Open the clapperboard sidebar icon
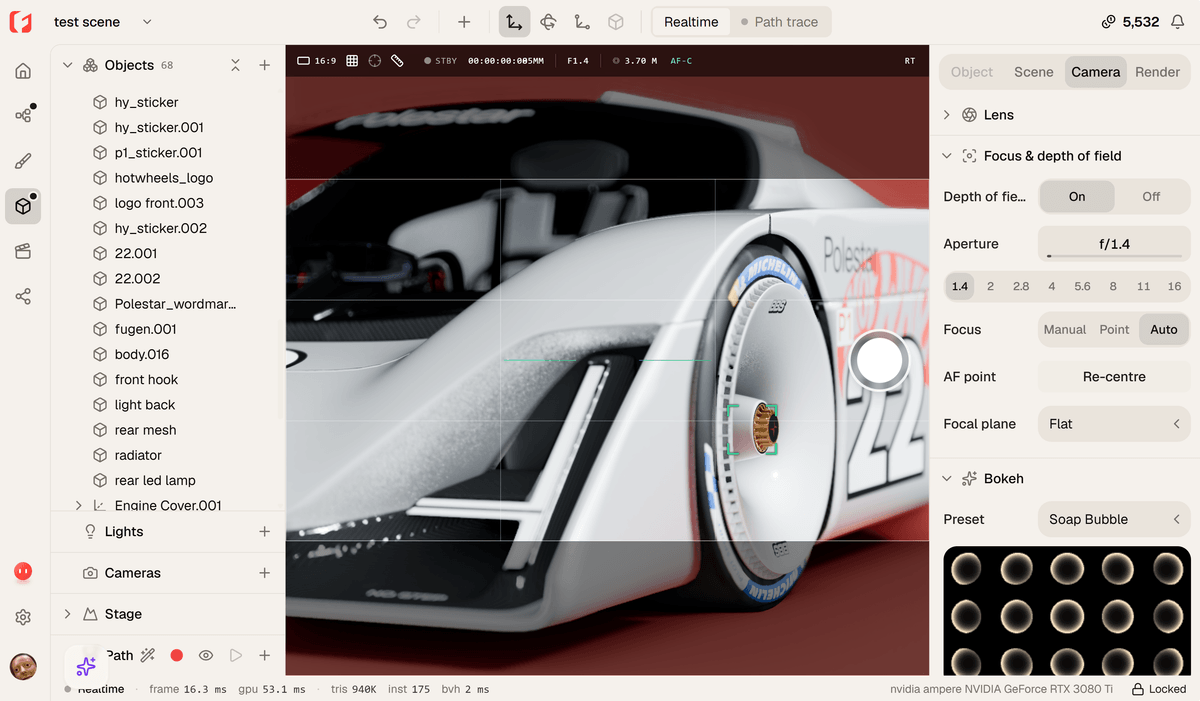This screenshot has height=701, width=1200. (x=23, y=251)
